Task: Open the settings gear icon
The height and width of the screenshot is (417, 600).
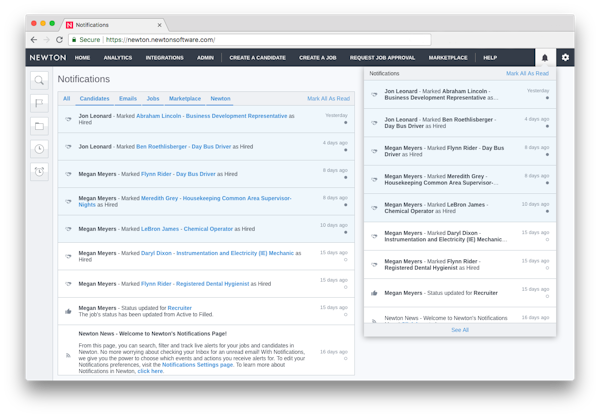Action: 565,58
